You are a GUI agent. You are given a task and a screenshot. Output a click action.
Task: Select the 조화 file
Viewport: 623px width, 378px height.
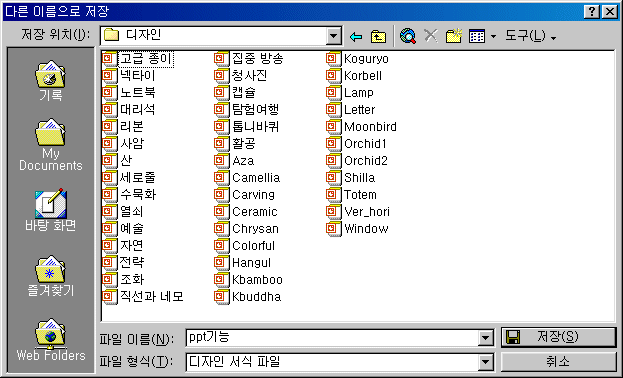click(x=123, y=279)
